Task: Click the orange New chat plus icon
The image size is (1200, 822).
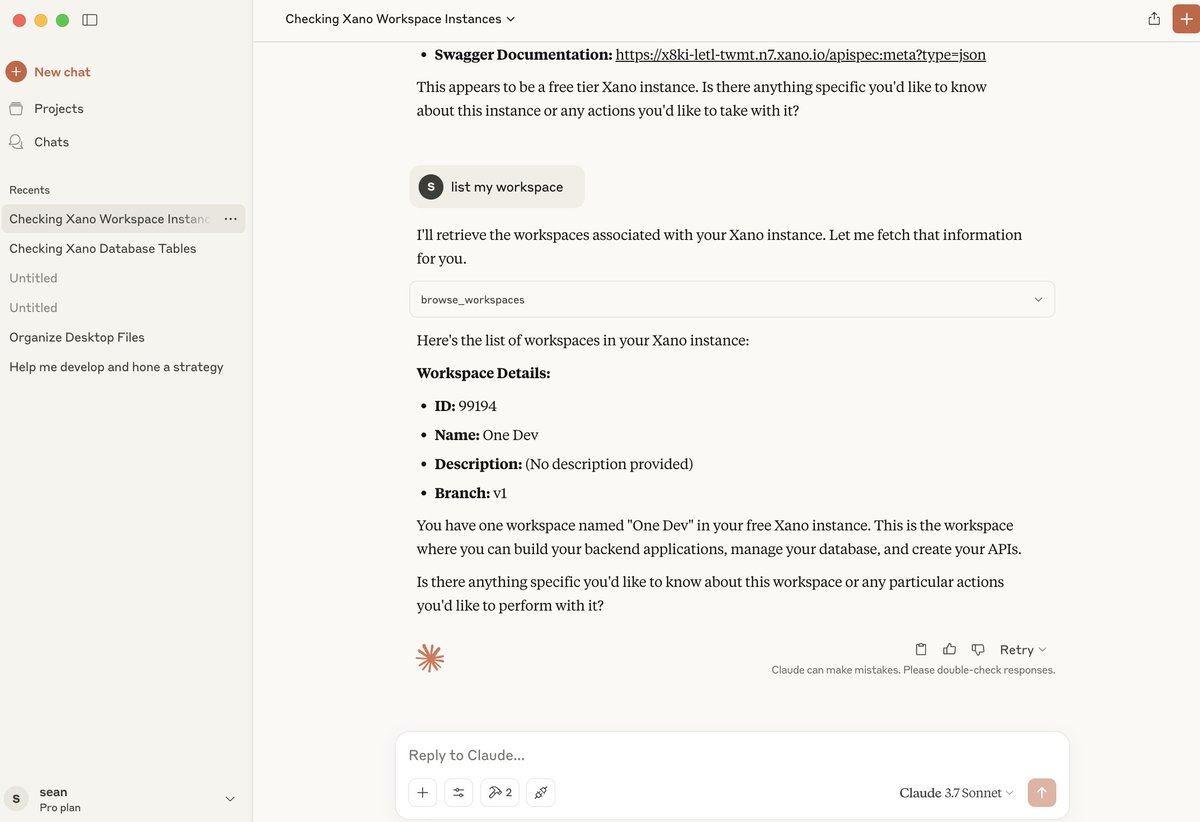Action: pyautogui.click(x=16, y=72)
